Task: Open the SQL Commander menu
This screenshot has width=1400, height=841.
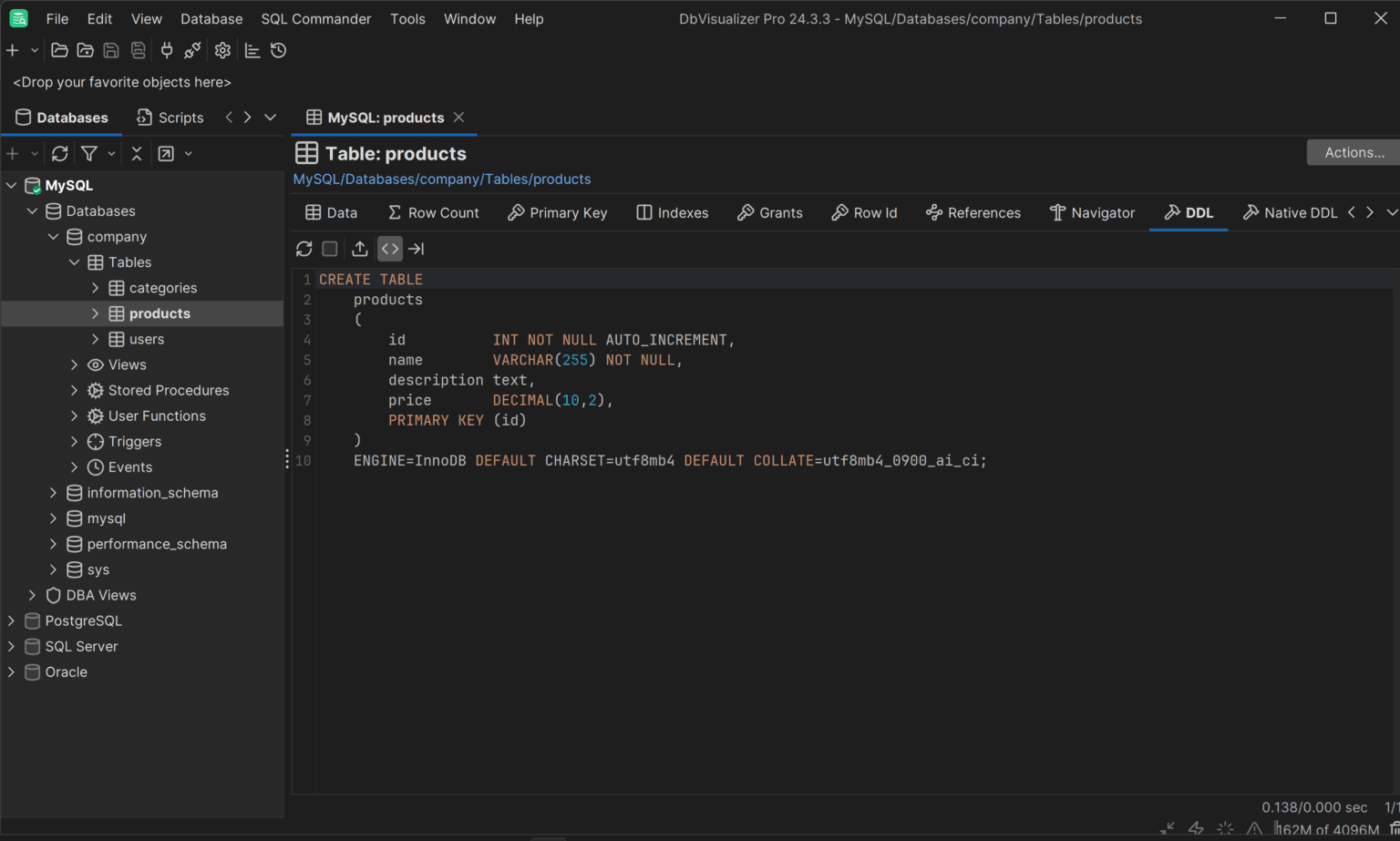Action: tap(315, 18)
